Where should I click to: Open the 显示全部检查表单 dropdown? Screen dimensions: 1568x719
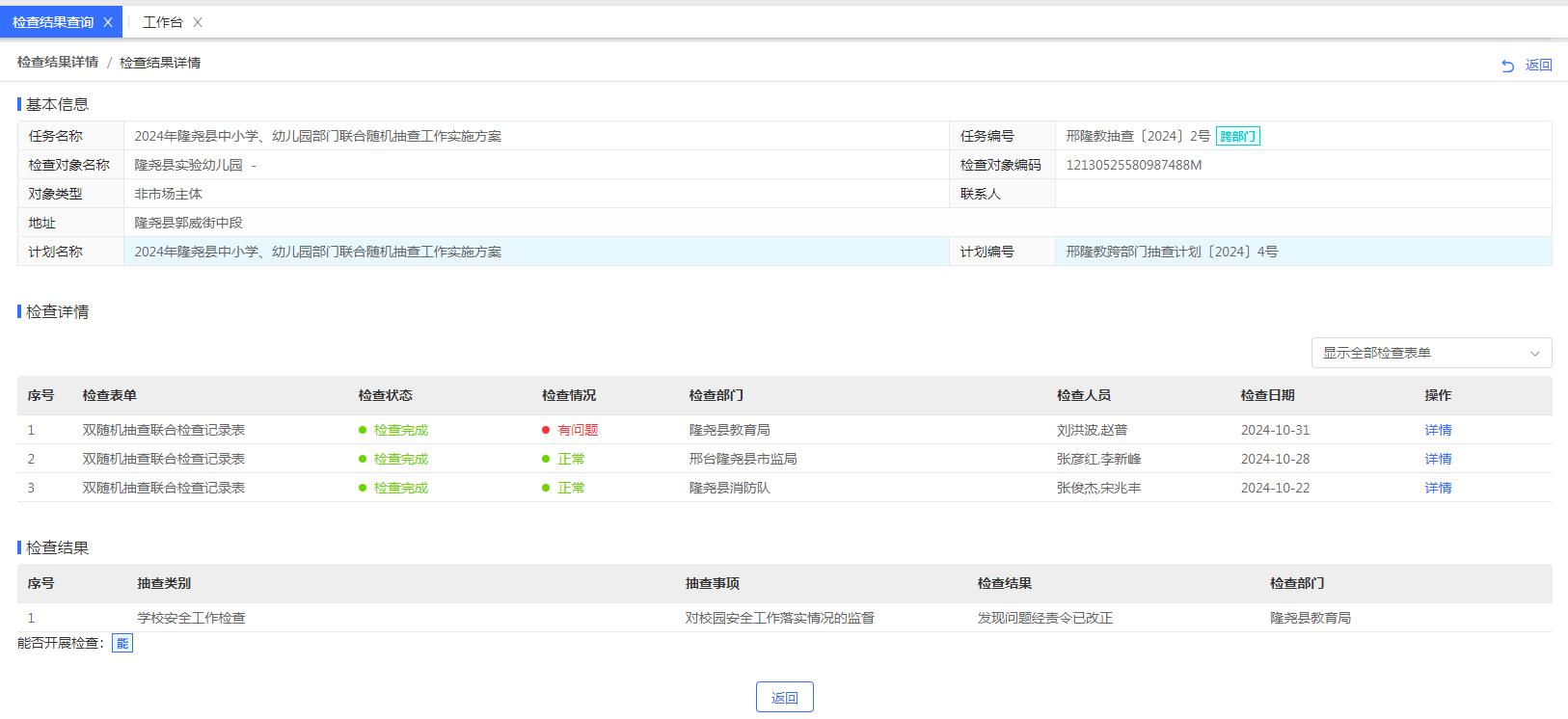pyautogui.click(x=1418, y=353)
